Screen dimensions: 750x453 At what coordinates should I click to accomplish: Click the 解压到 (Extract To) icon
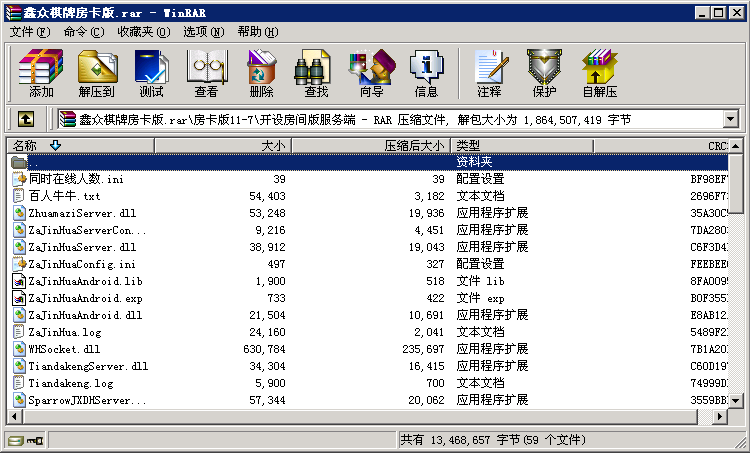[97, 74]
